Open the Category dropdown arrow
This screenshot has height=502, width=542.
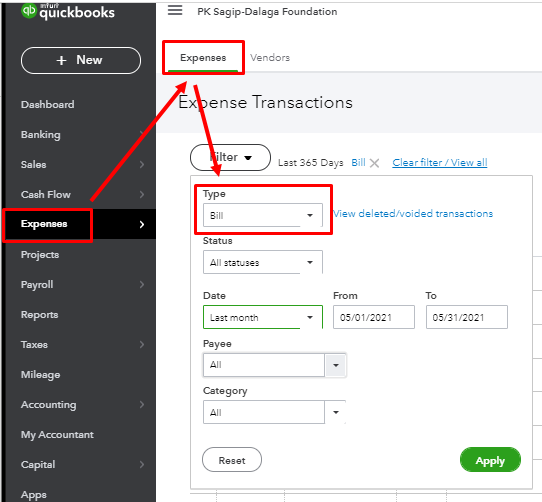pyautogui.click(x=336, y=412)
